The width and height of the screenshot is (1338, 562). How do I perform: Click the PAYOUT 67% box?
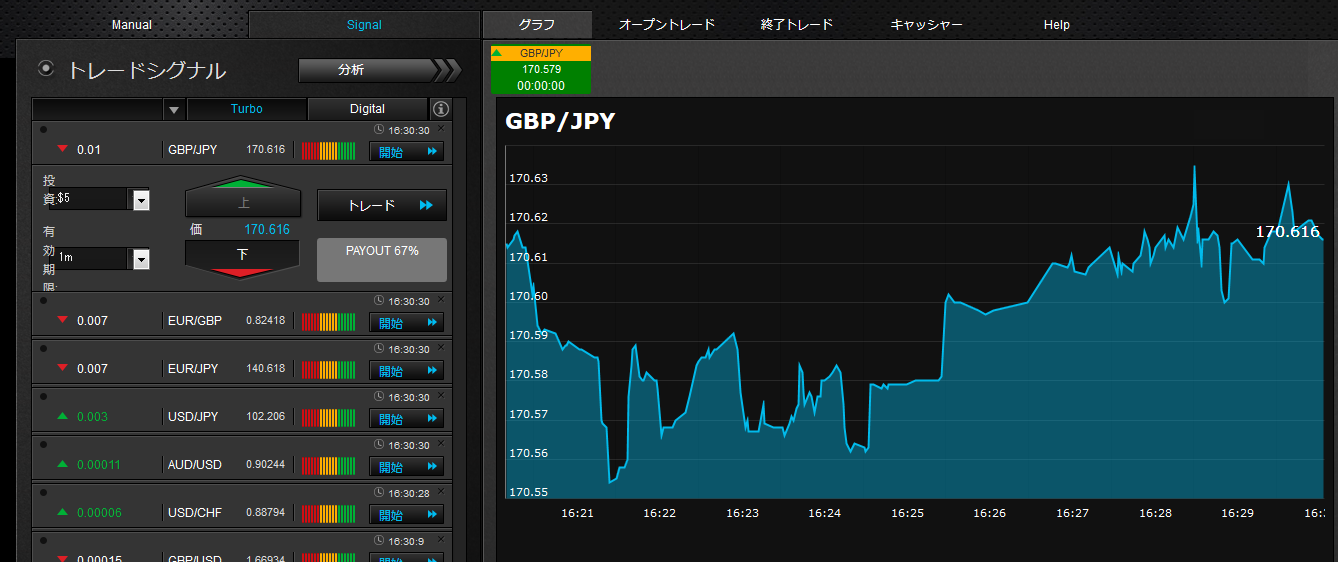(x=382, y=260)
